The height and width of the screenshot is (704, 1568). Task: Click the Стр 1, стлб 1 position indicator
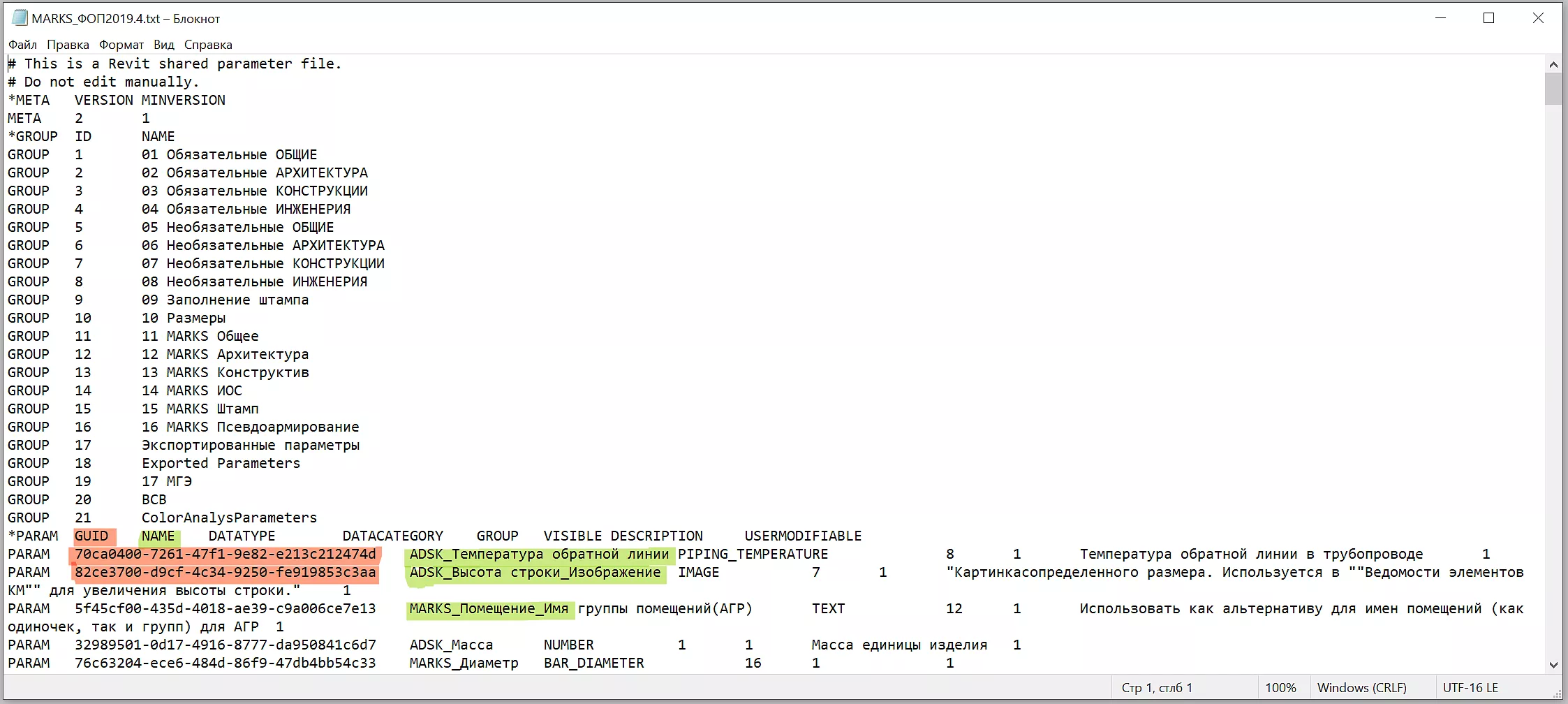click(x=1157, y=688)
